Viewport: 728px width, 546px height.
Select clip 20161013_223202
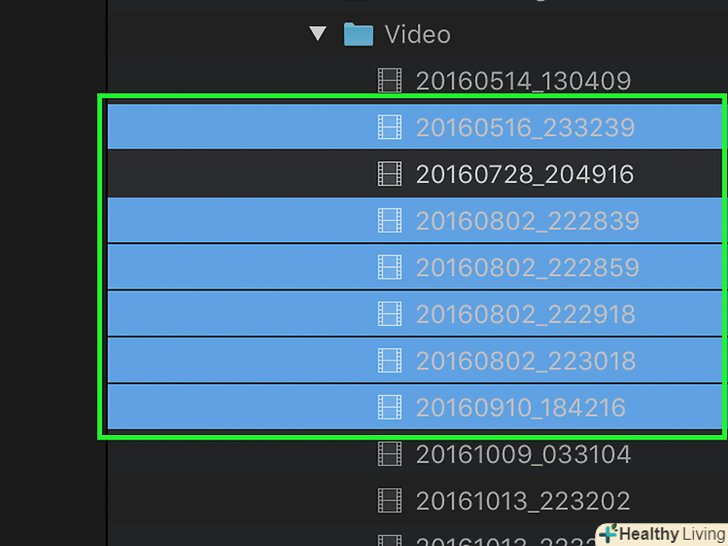coord(523,501)
